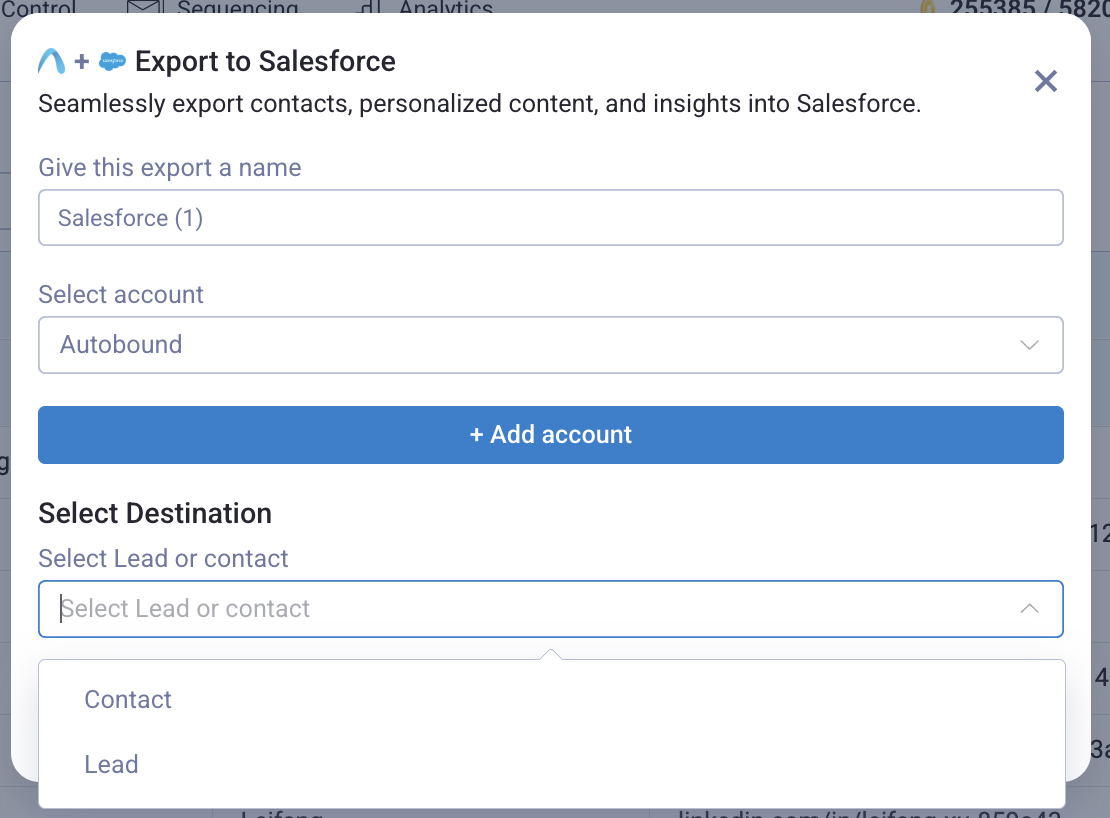Screen dimensions: 1110x818
Task: Click the 'Export to Salesforce' heading text
Action: (x=265, y=62)
